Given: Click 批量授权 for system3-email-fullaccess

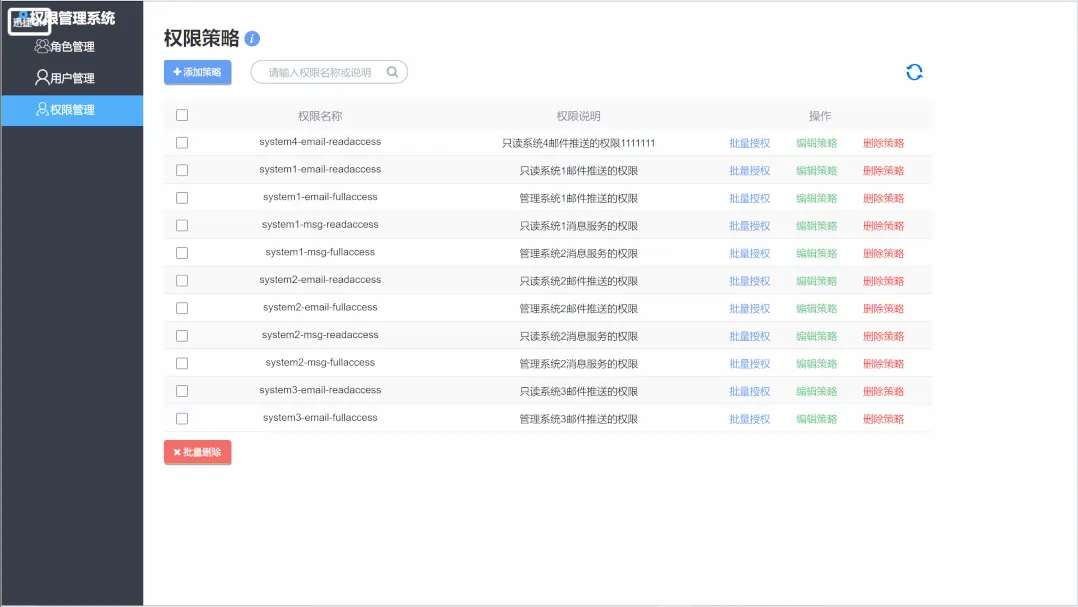Looking at the screenshot, I should (x=749, y=418).
